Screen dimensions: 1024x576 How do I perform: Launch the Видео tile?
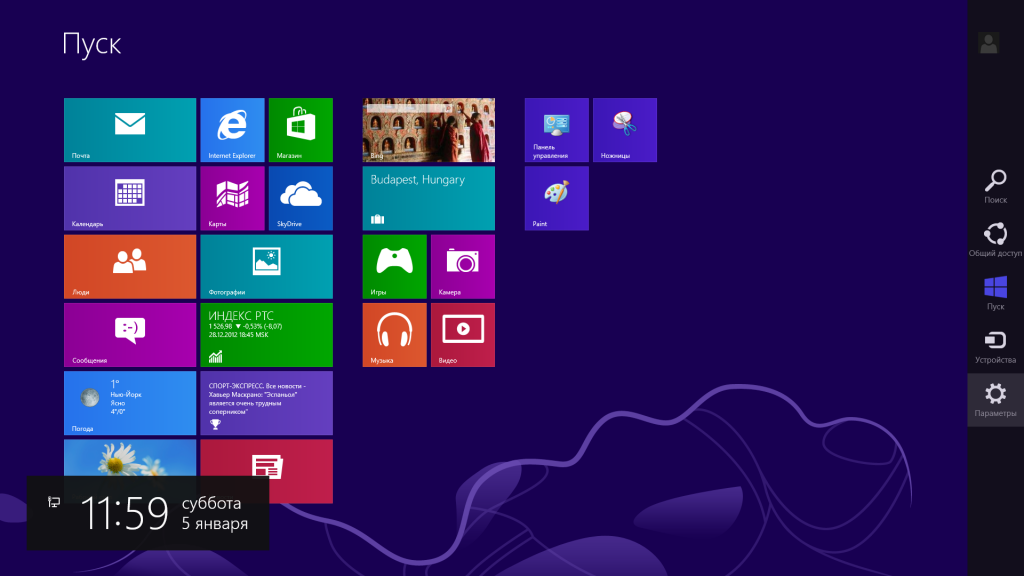tap(462, 334)
